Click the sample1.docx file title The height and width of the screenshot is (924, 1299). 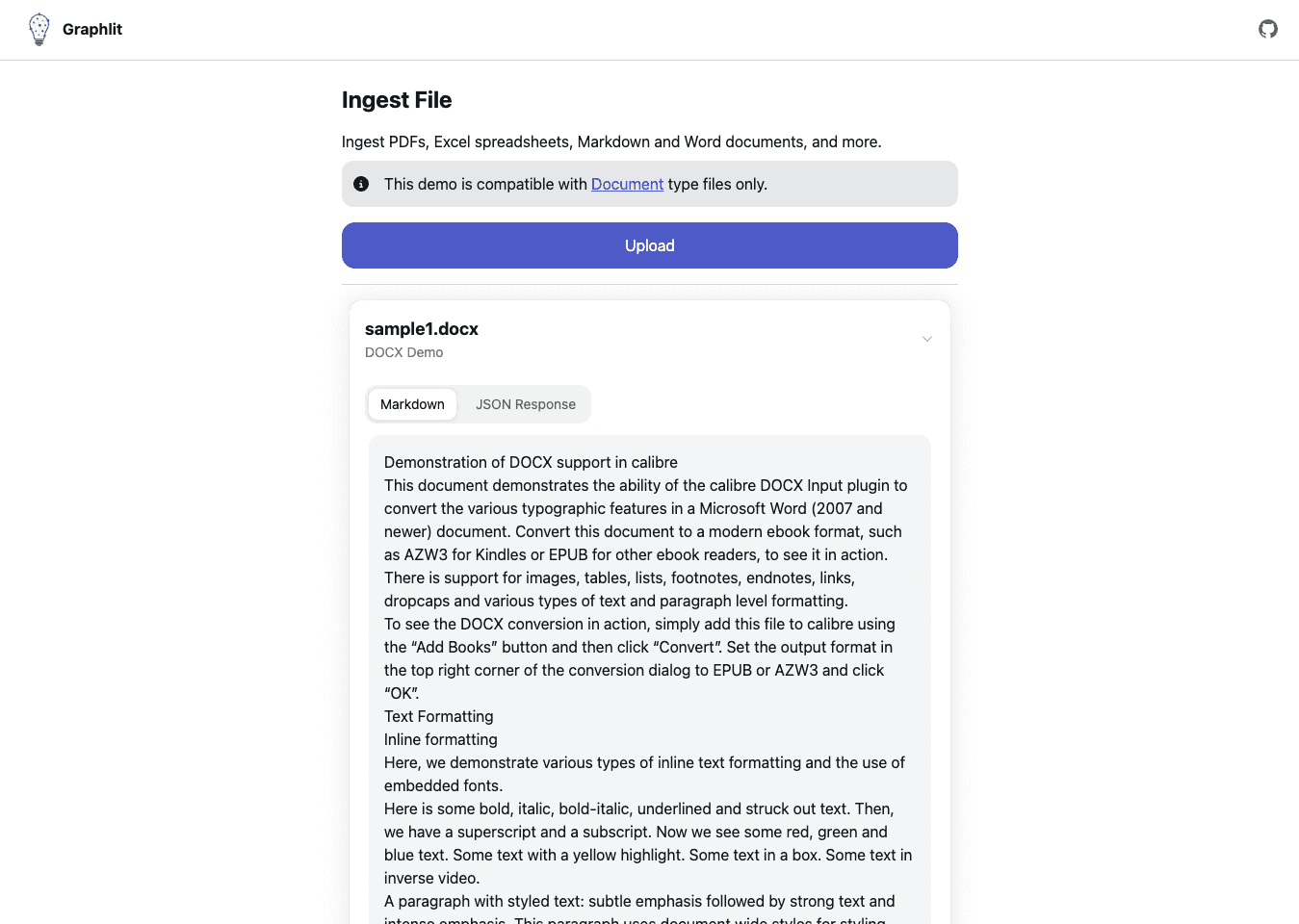422,329
